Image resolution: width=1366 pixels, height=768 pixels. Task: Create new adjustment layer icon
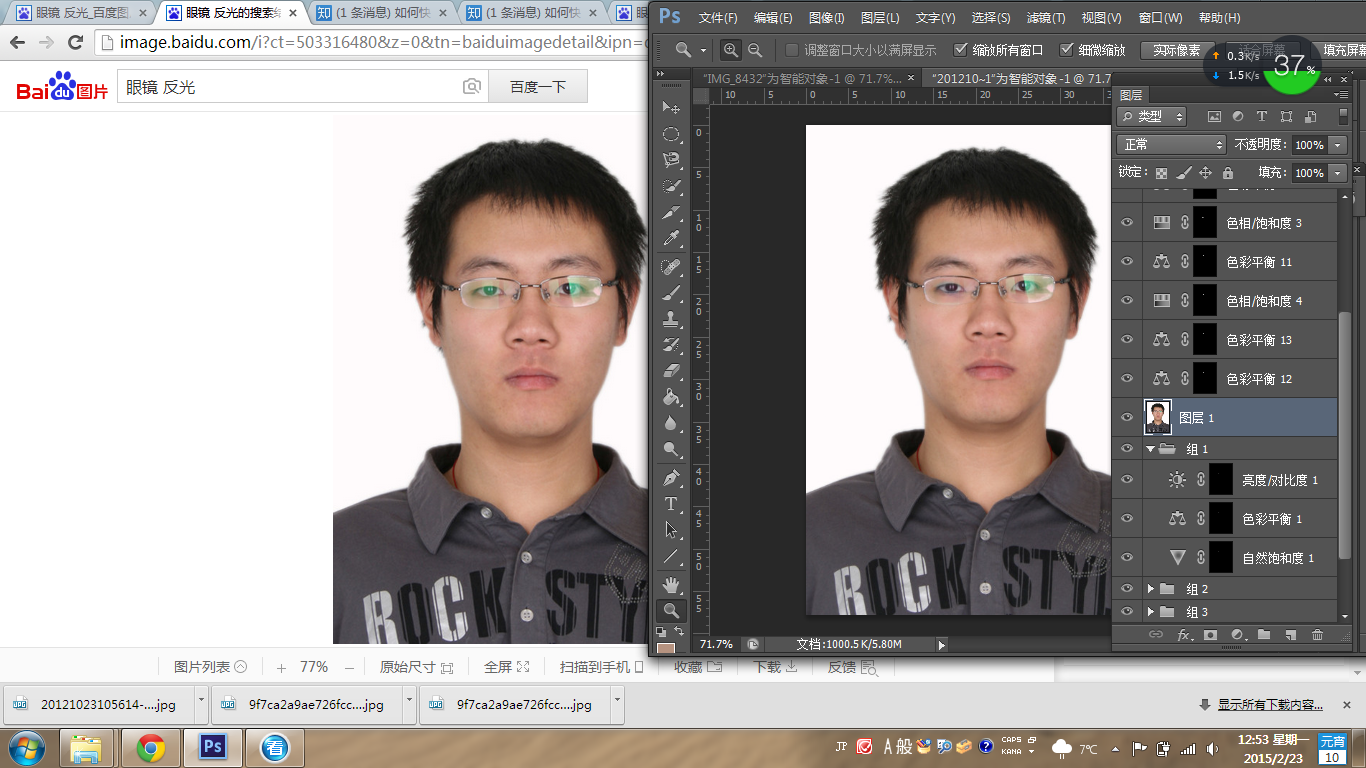[x=1237, y=635]
